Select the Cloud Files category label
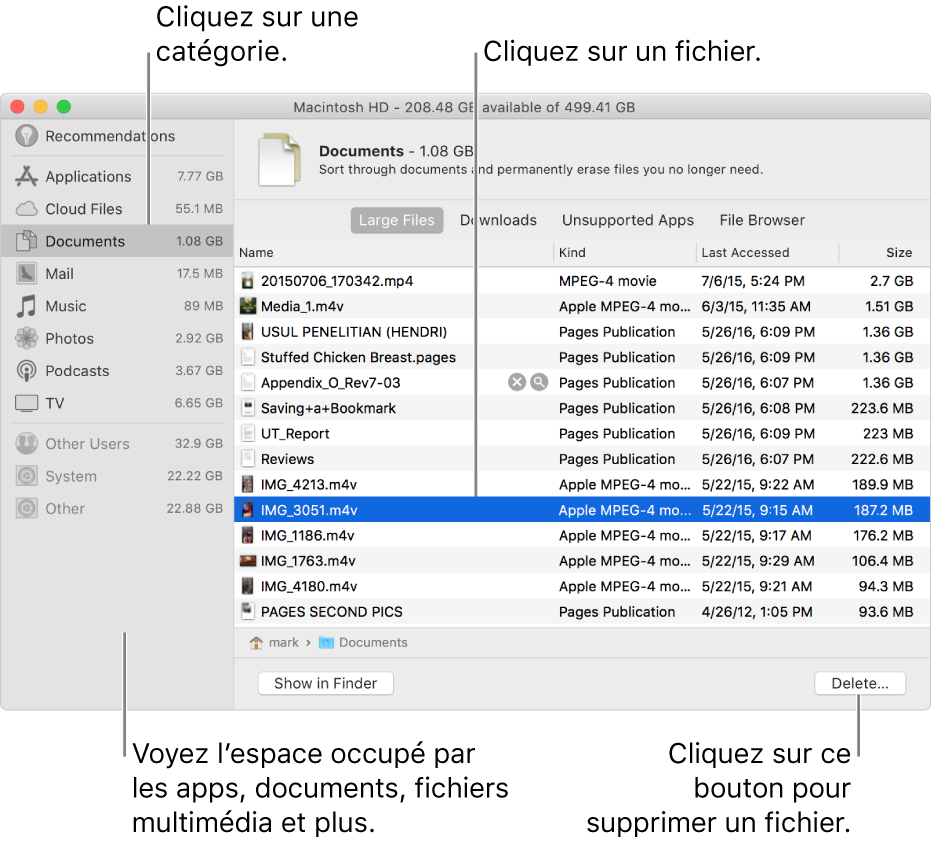The height and width of the screenshot is (846, 931). pos(84,209)
